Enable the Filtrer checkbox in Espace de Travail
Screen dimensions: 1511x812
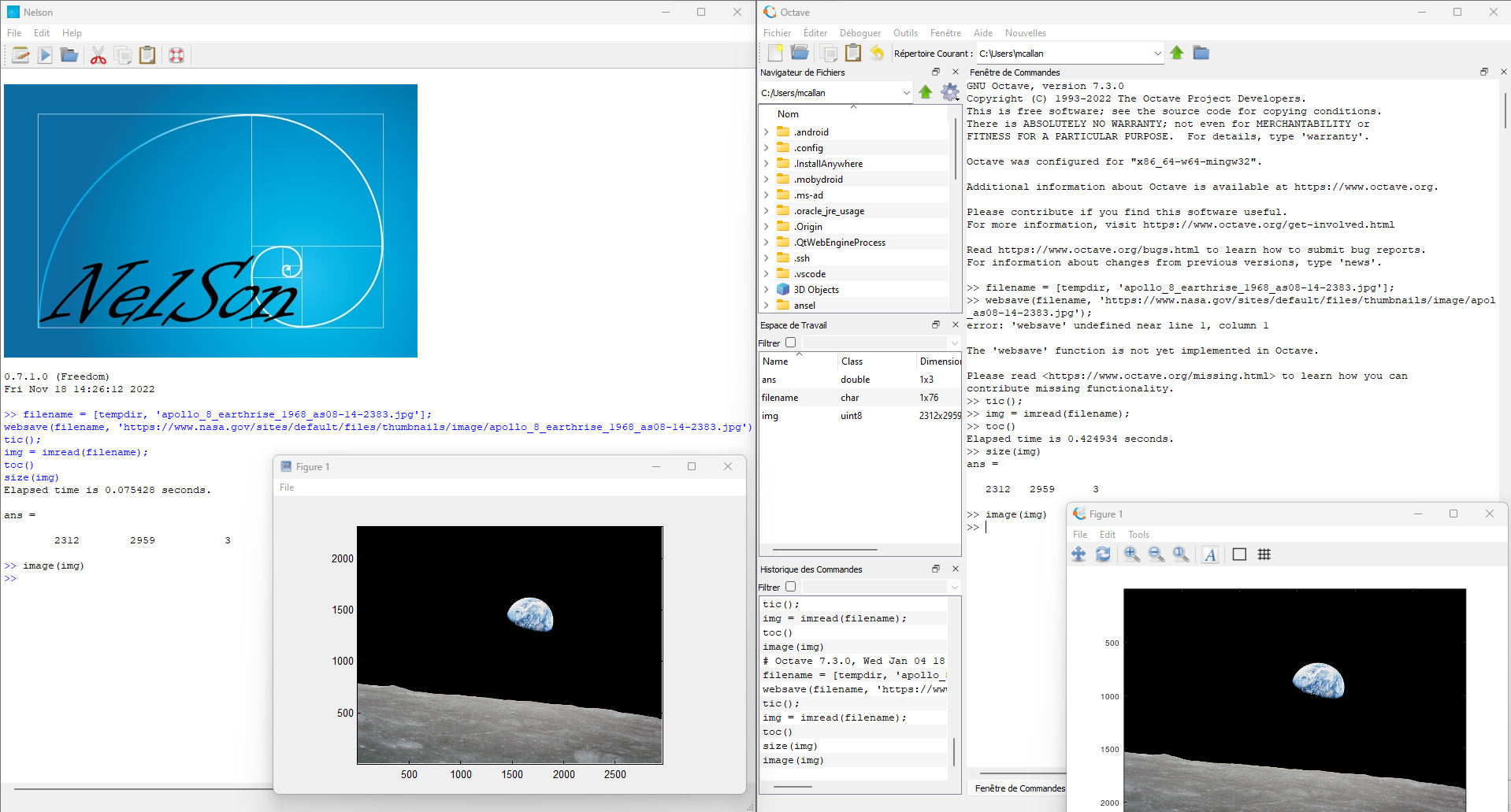790,343
